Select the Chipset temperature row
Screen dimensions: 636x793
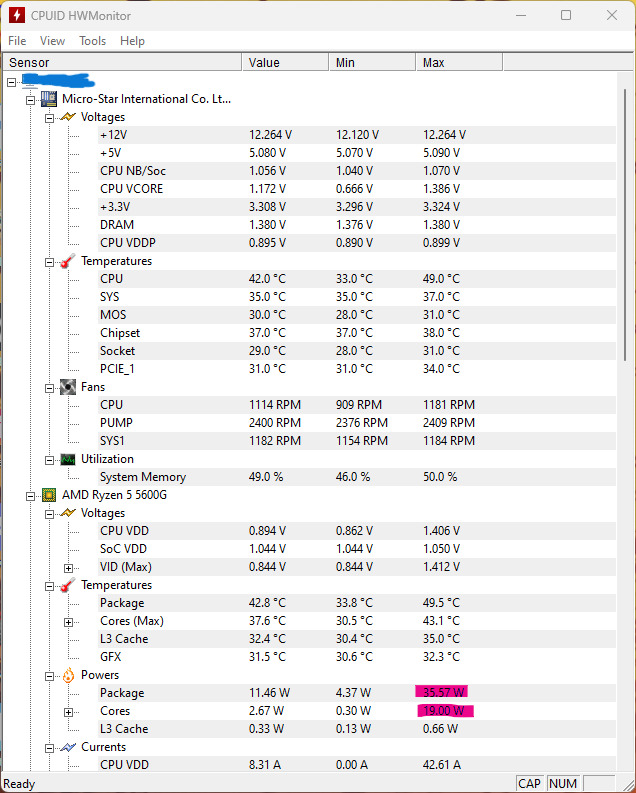(357, 333)
